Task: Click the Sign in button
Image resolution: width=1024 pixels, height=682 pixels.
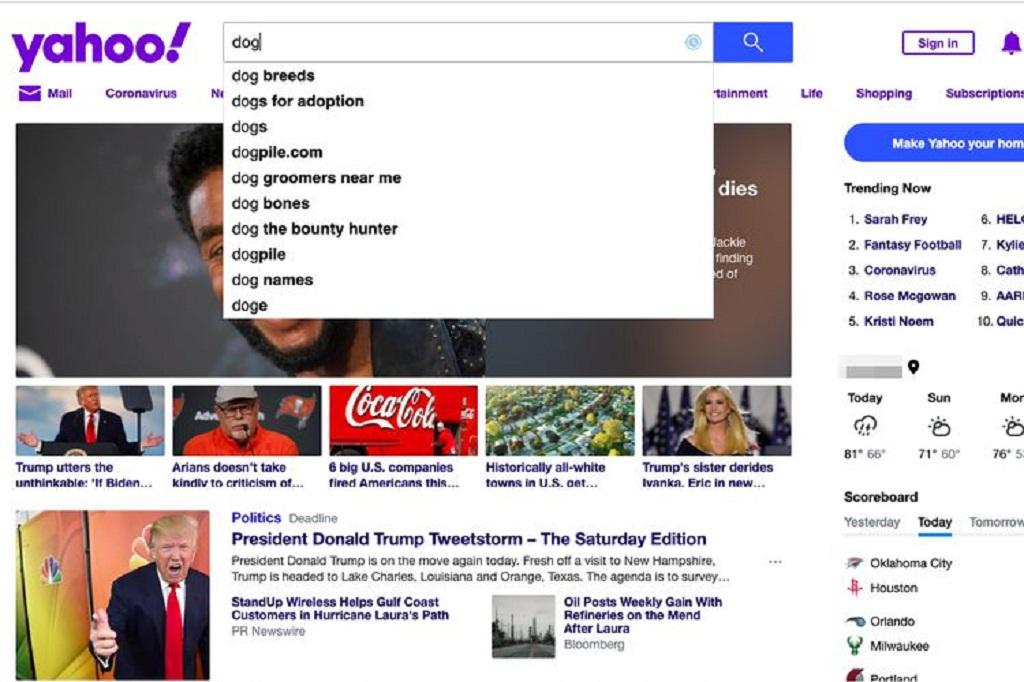Action: [938, 43]
